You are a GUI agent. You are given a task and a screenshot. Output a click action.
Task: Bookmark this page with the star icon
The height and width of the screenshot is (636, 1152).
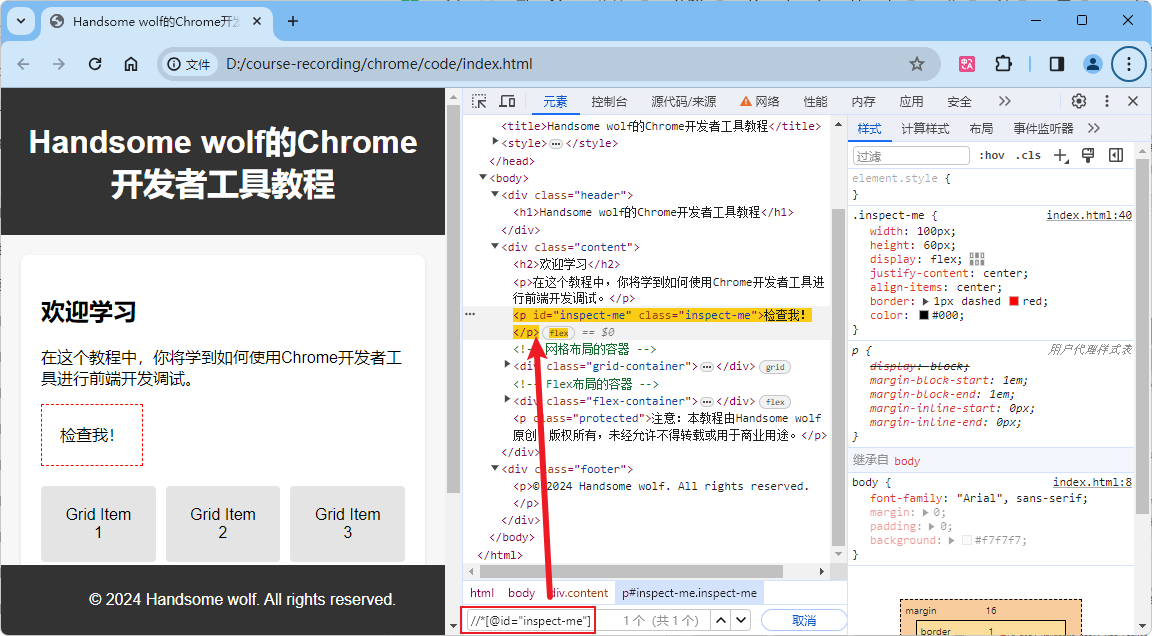click(917, 64)
